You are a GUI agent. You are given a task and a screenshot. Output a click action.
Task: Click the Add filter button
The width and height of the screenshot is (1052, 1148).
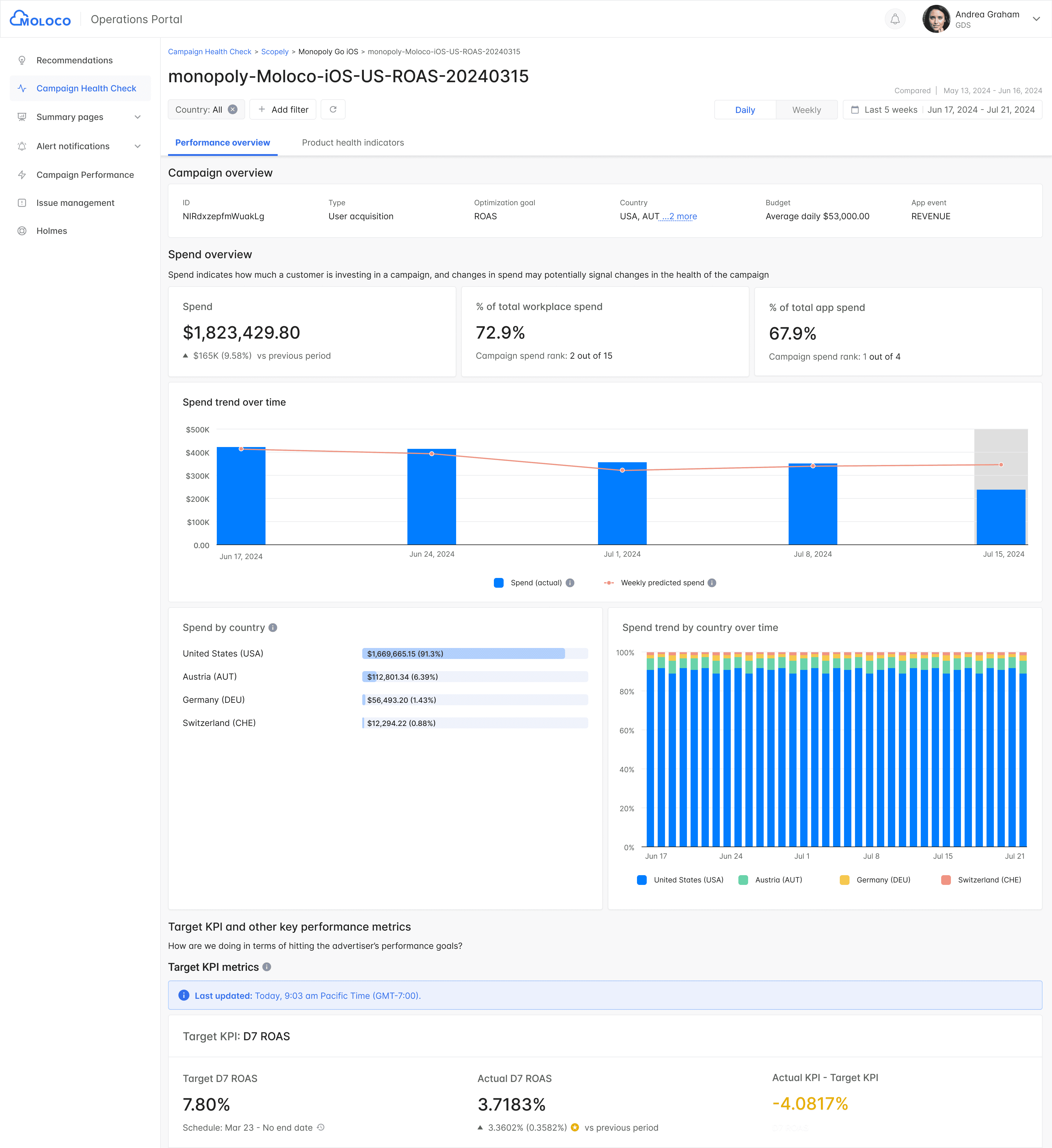tap(283, 109)
